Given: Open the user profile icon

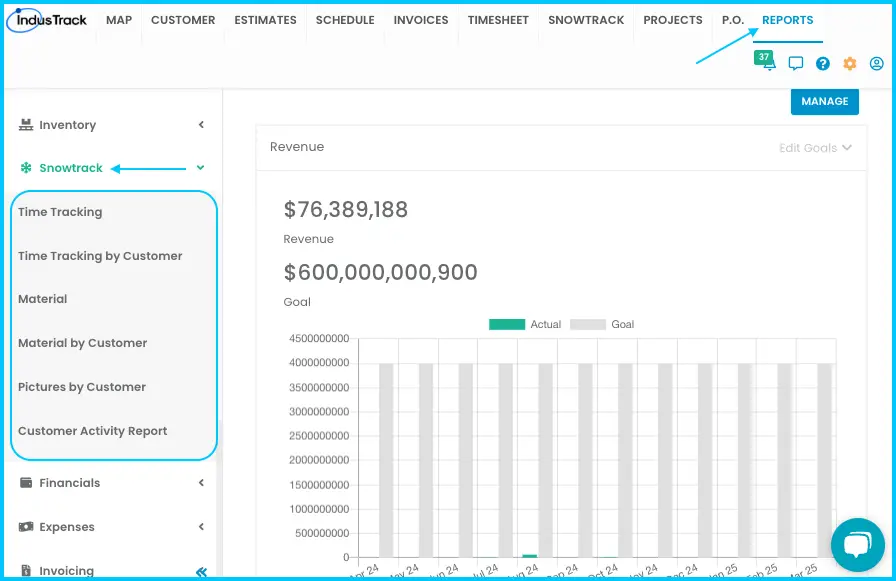Looking at the screenshot, I should point(877,63).
